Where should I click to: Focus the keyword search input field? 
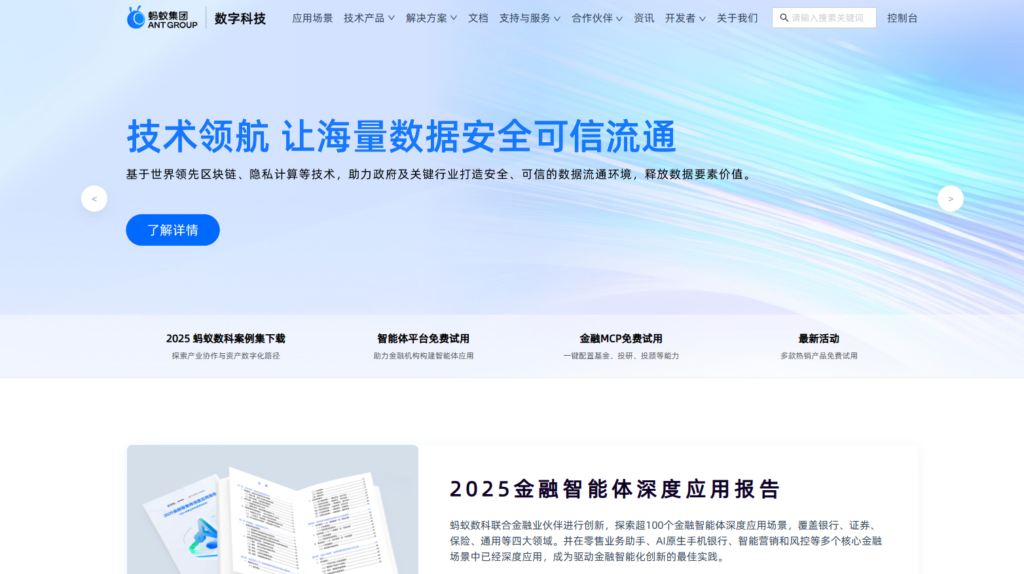click(830, 18)
